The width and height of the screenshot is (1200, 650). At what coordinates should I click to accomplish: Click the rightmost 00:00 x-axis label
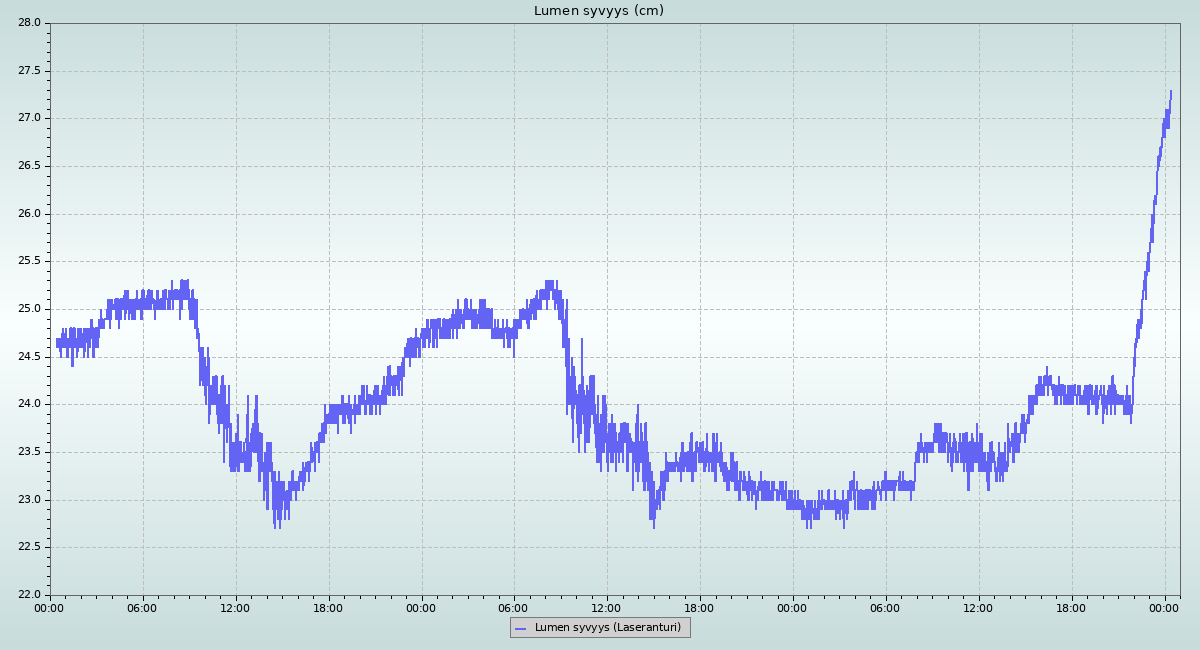click(x=1165, y=607)
